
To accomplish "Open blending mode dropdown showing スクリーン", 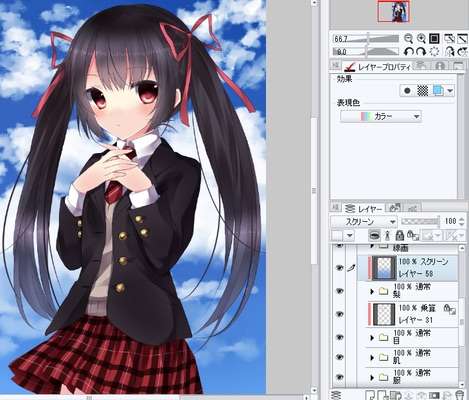I will point(364,221).
